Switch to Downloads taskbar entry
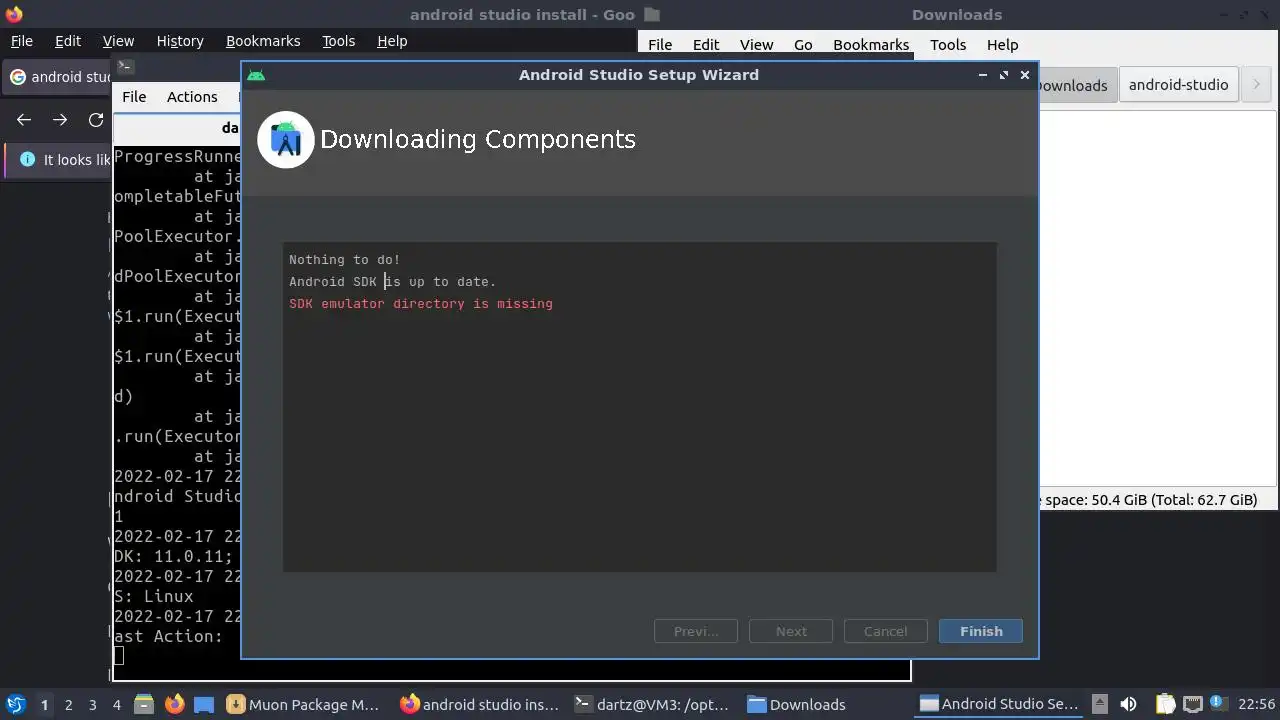Screen dimensions: 1280x720 pos(797,704)
